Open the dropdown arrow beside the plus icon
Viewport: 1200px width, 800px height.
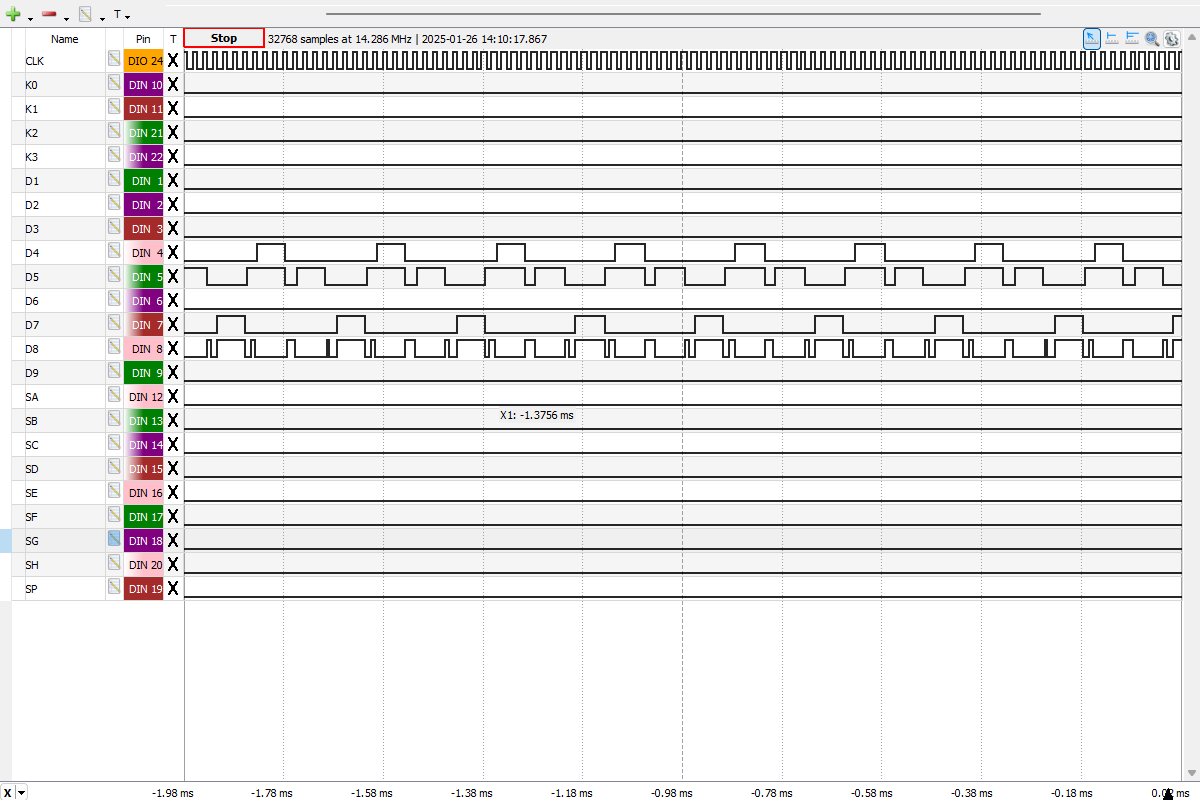[x=30, y=18]
